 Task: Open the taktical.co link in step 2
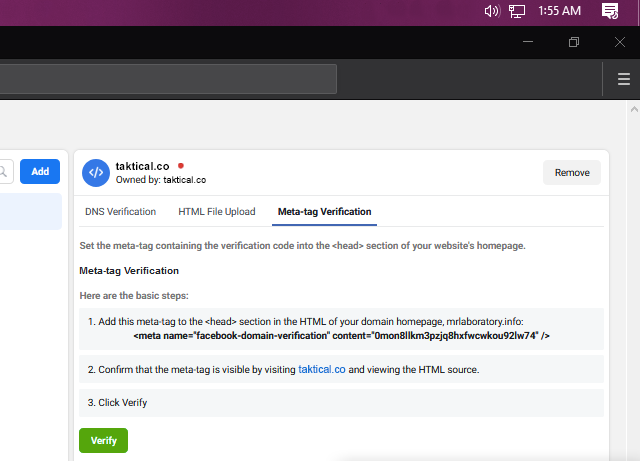[322, 369]
